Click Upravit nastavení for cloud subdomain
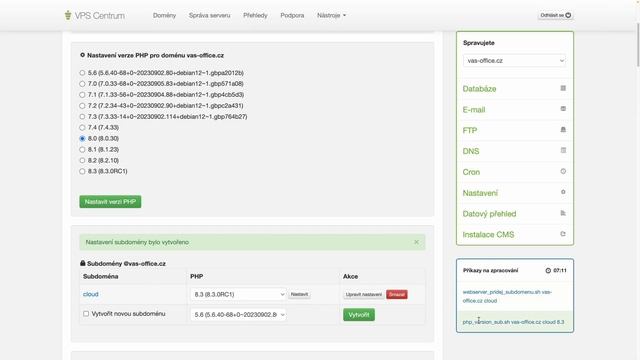 point(364,294)
